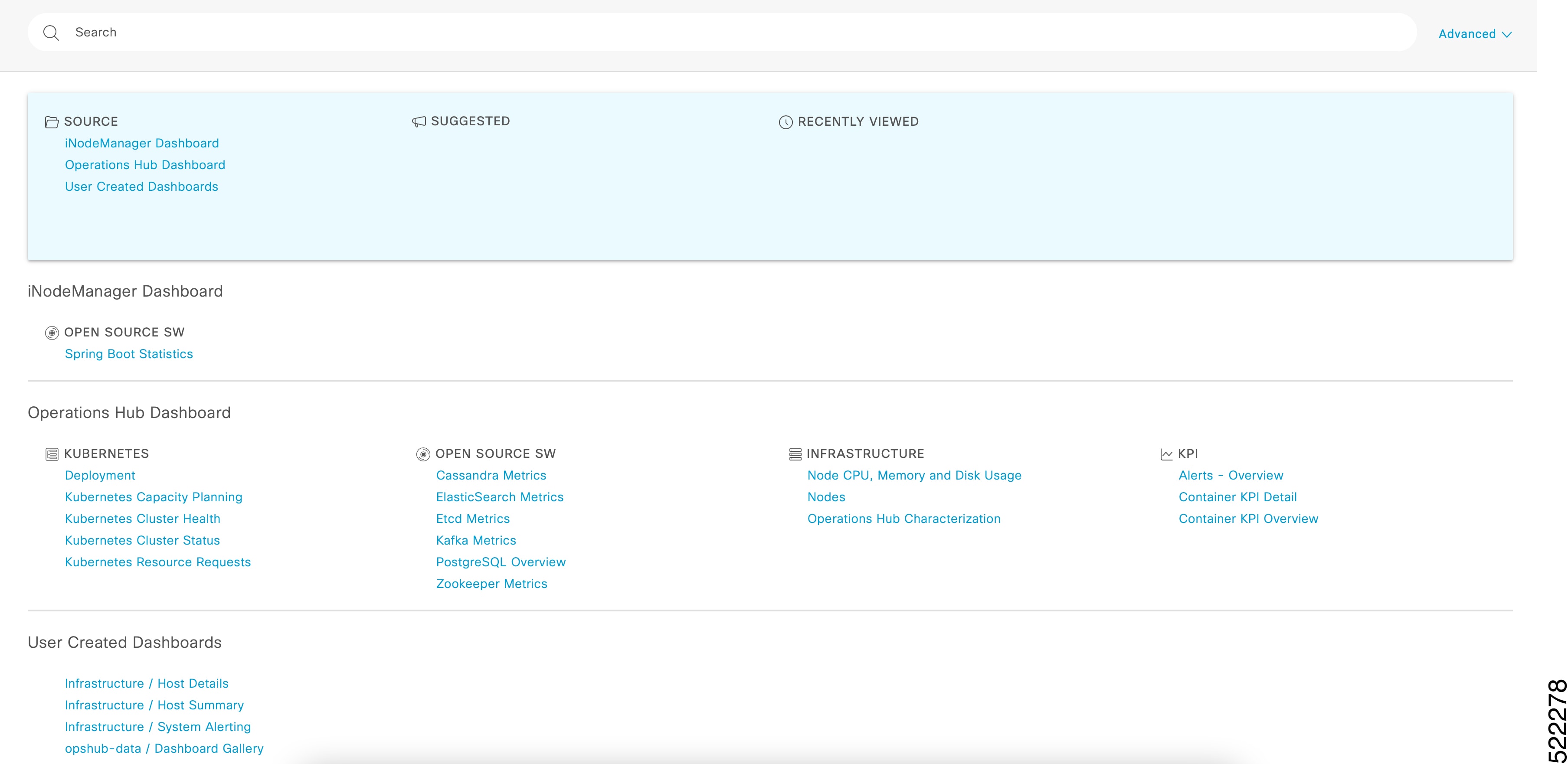Open Operations Hub Characterization
Viewport: 1568px width, 764px height.
tap(904, 519)
